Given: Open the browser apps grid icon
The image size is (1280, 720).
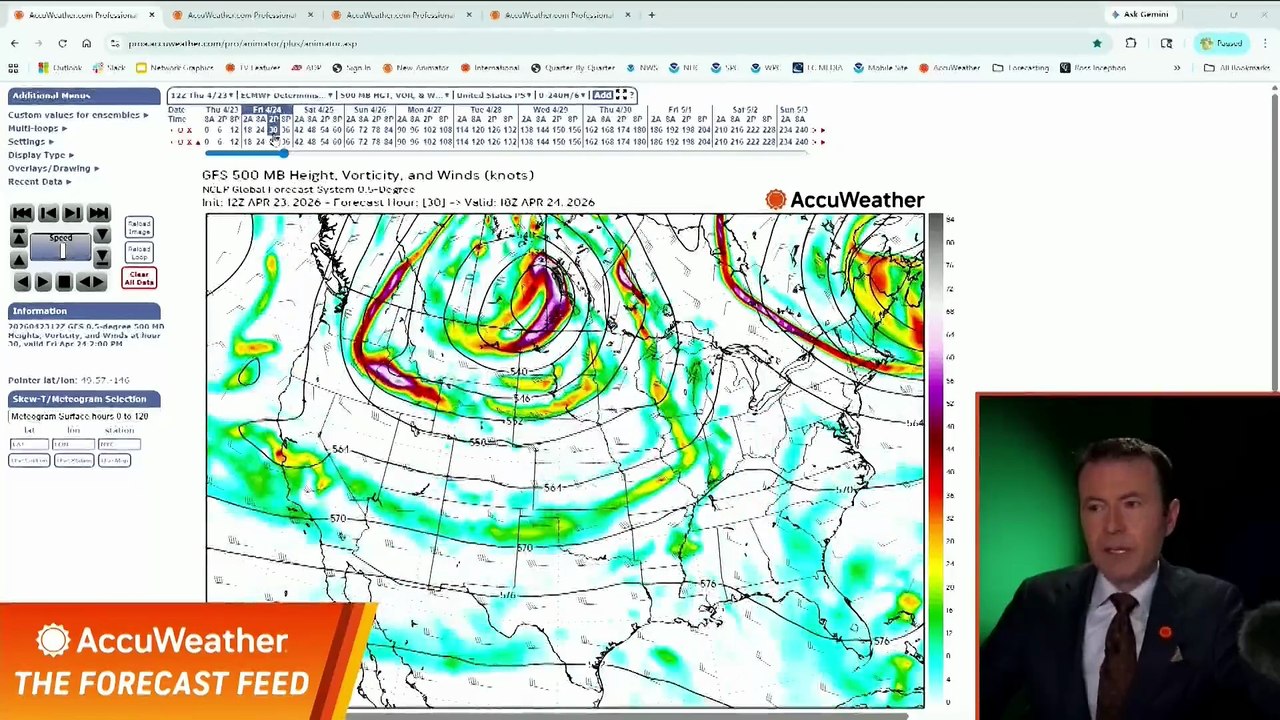Looking at the screenshot, I should pyautogui.click(x=13, y=68).
